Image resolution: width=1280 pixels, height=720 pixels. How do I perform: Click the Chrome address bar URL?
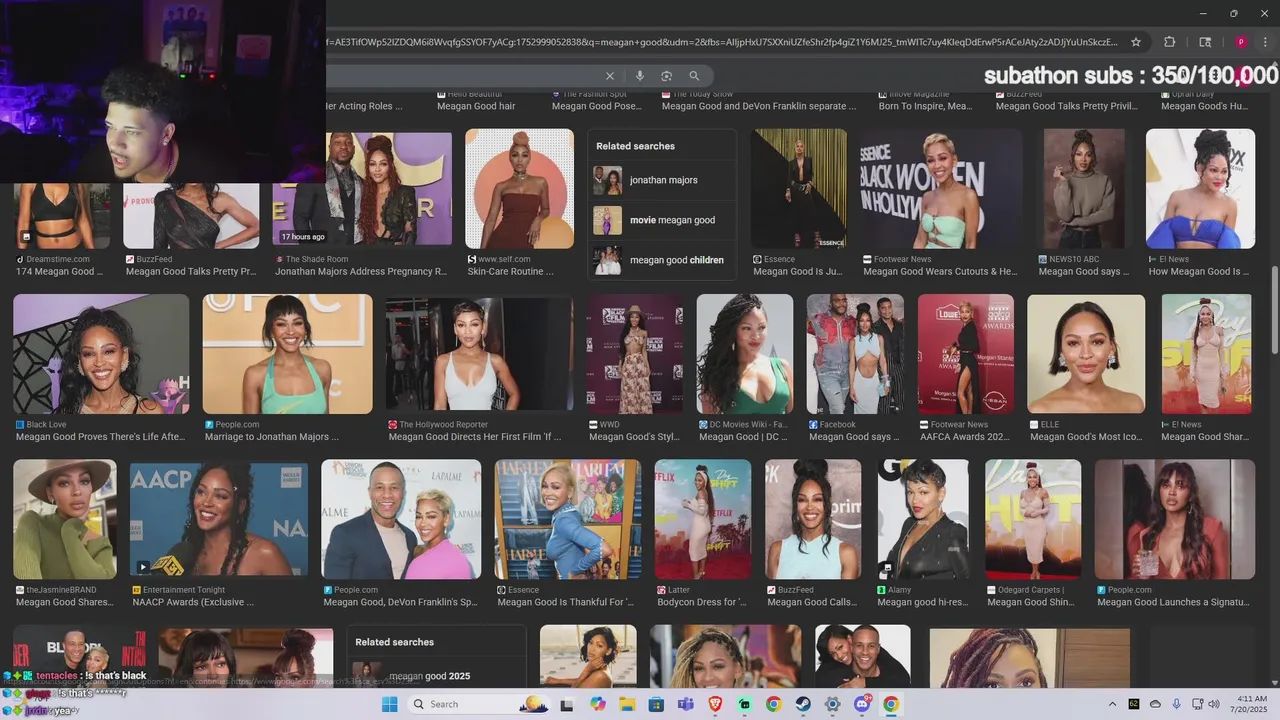coord(722,42)
